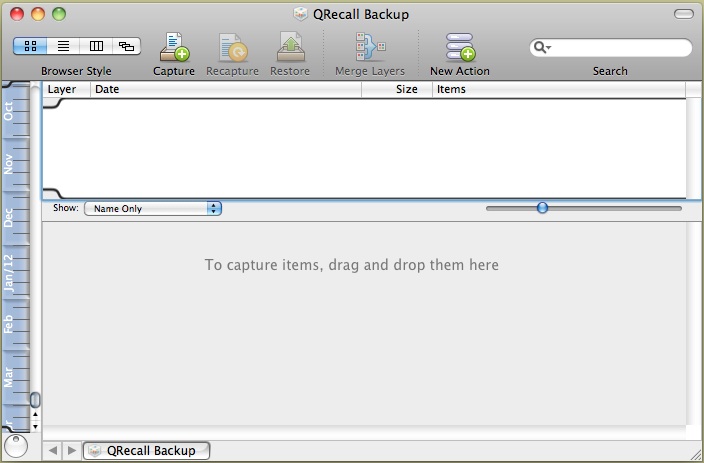Viewport: 704px width, 463px height.
Task: Click the round dial at the timeline bottom
Action: click(x=16, y=446)
